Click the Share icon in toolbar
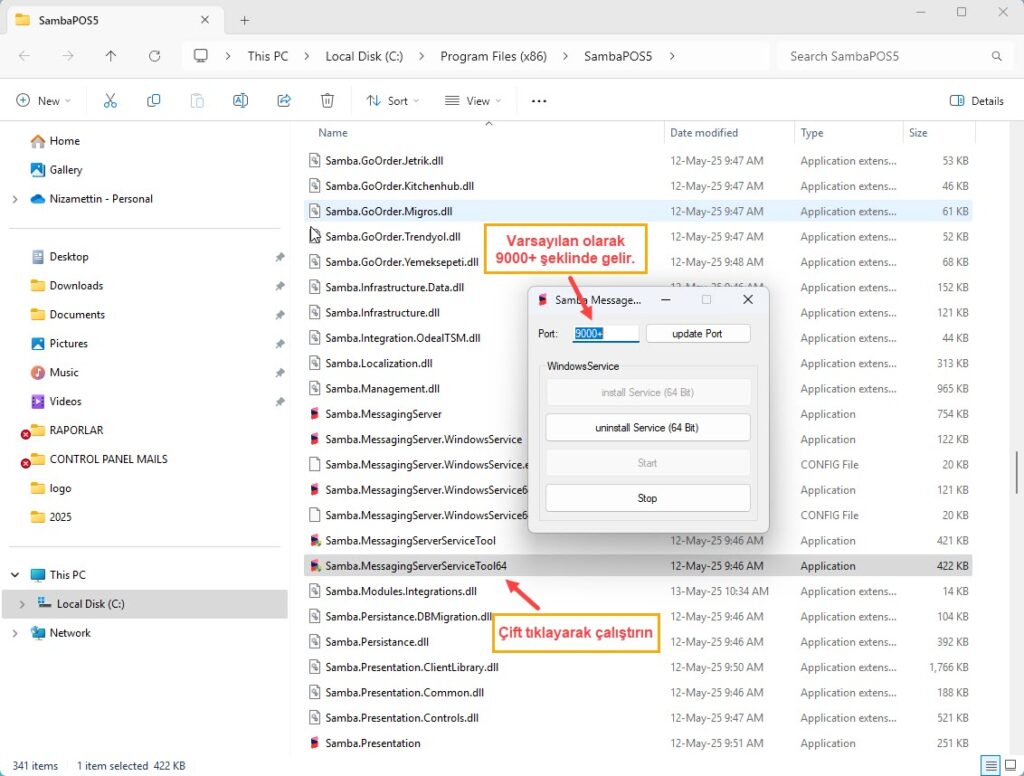Screen dimensions: 1024x776 [284, 101]
